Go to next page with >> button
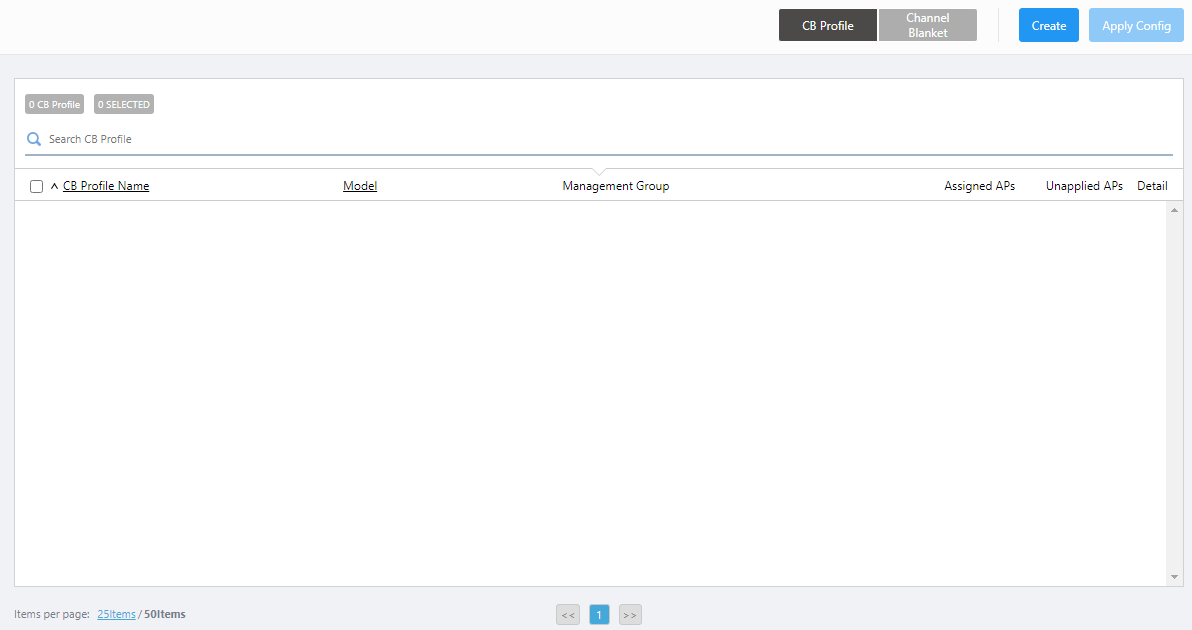Image resolution: width=1192 pixels, height=630 pixels. 630,615
